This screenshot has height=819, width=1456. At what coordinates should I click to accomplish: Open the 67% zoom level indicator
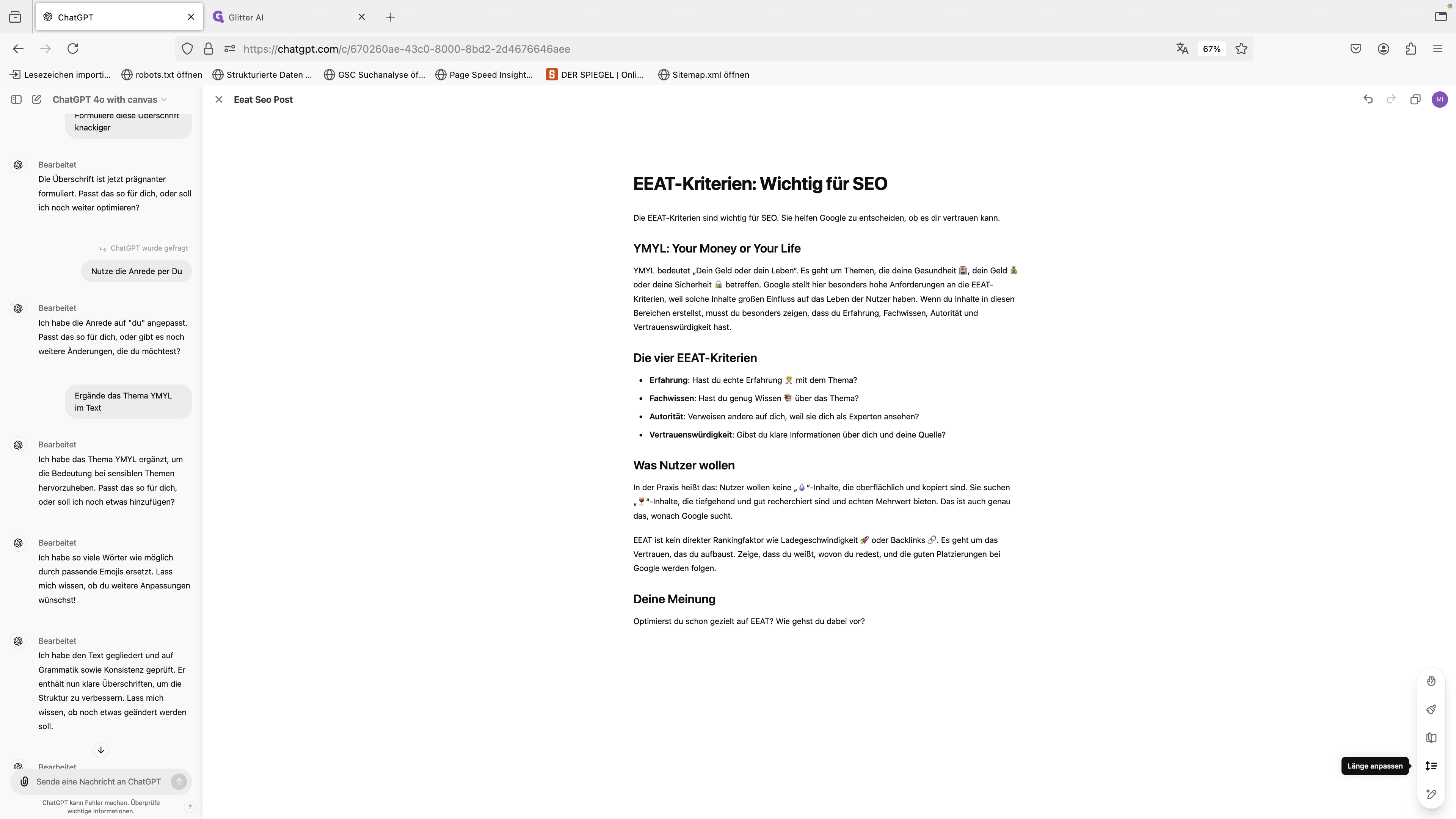click(1211, 49)
